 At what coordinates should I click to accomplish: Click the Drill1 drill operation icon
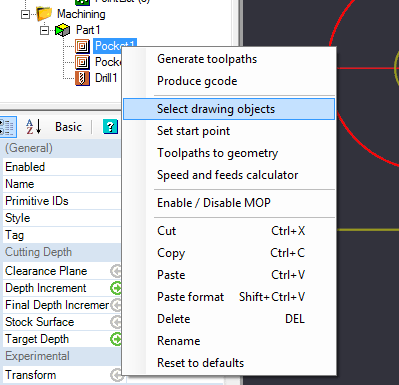[82, 78]
